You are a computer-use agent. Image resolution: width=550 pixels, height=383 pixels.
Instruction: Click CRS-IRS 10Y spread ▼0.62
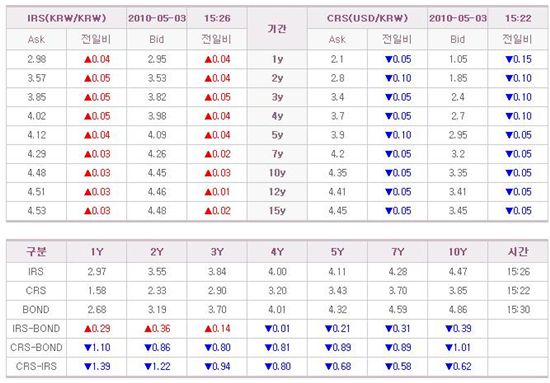458,367
